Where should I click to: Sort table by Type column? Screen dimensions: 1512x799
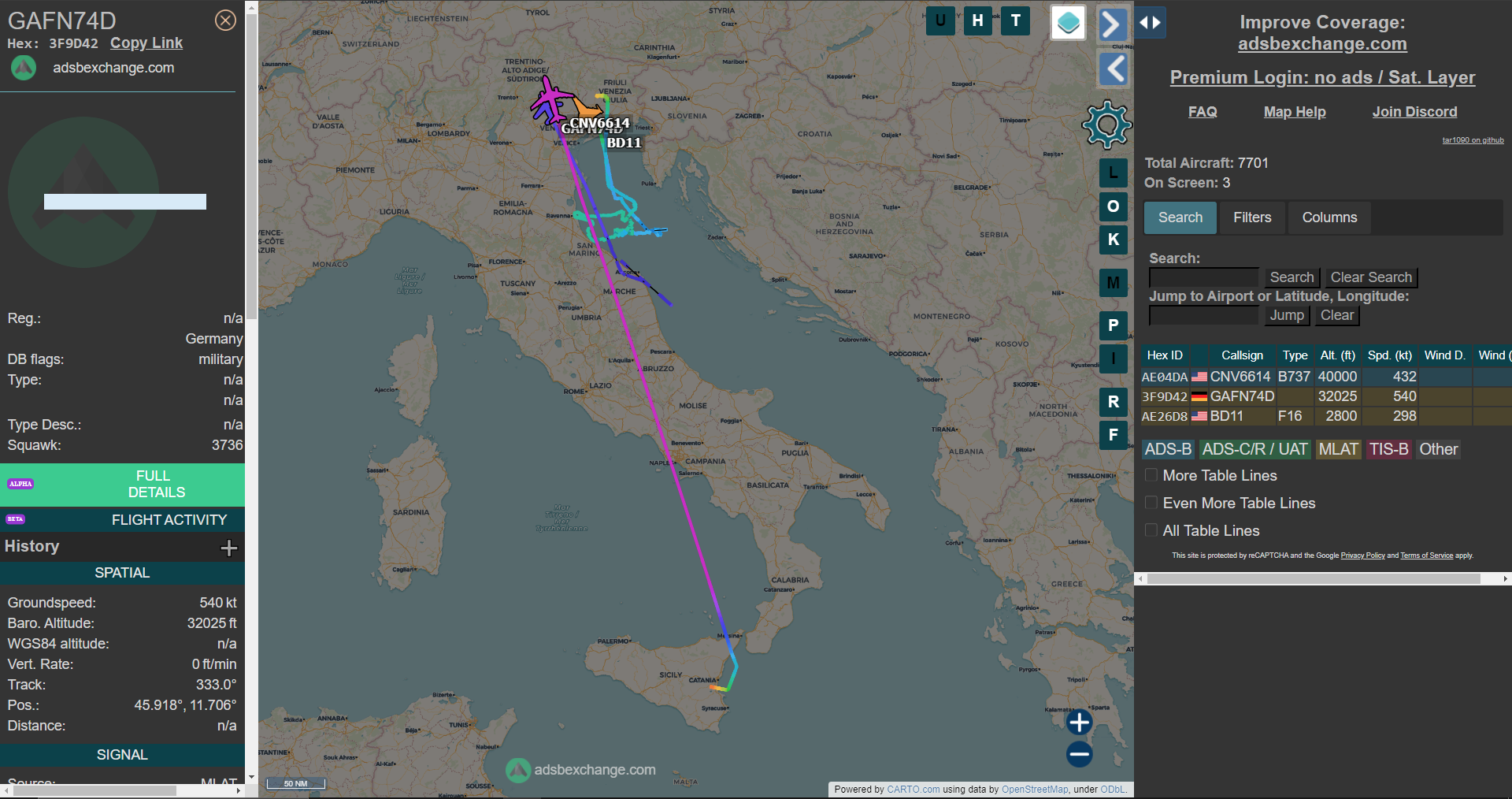1295,355
